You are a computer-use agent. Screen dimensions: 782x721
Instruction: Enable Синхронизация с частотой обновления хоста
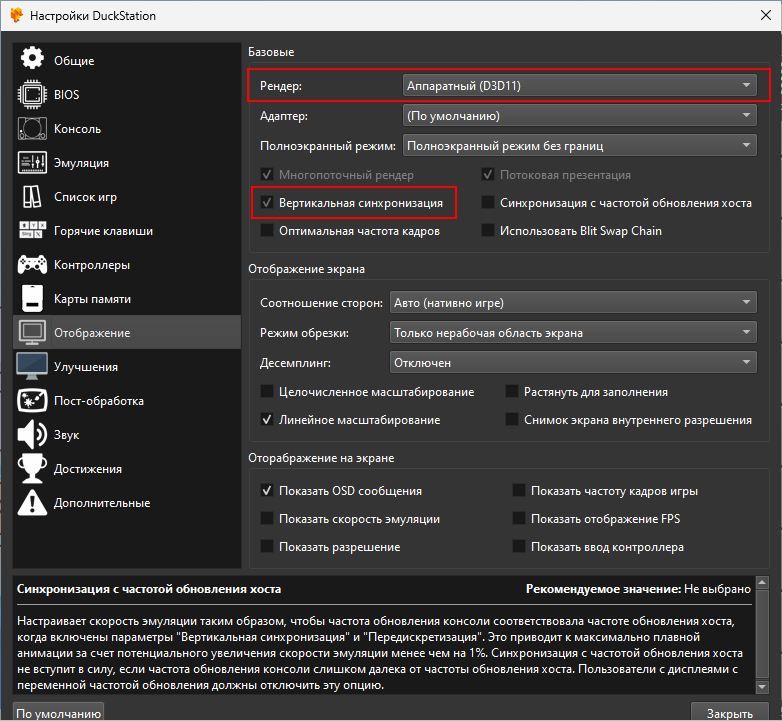pos(487,202)
